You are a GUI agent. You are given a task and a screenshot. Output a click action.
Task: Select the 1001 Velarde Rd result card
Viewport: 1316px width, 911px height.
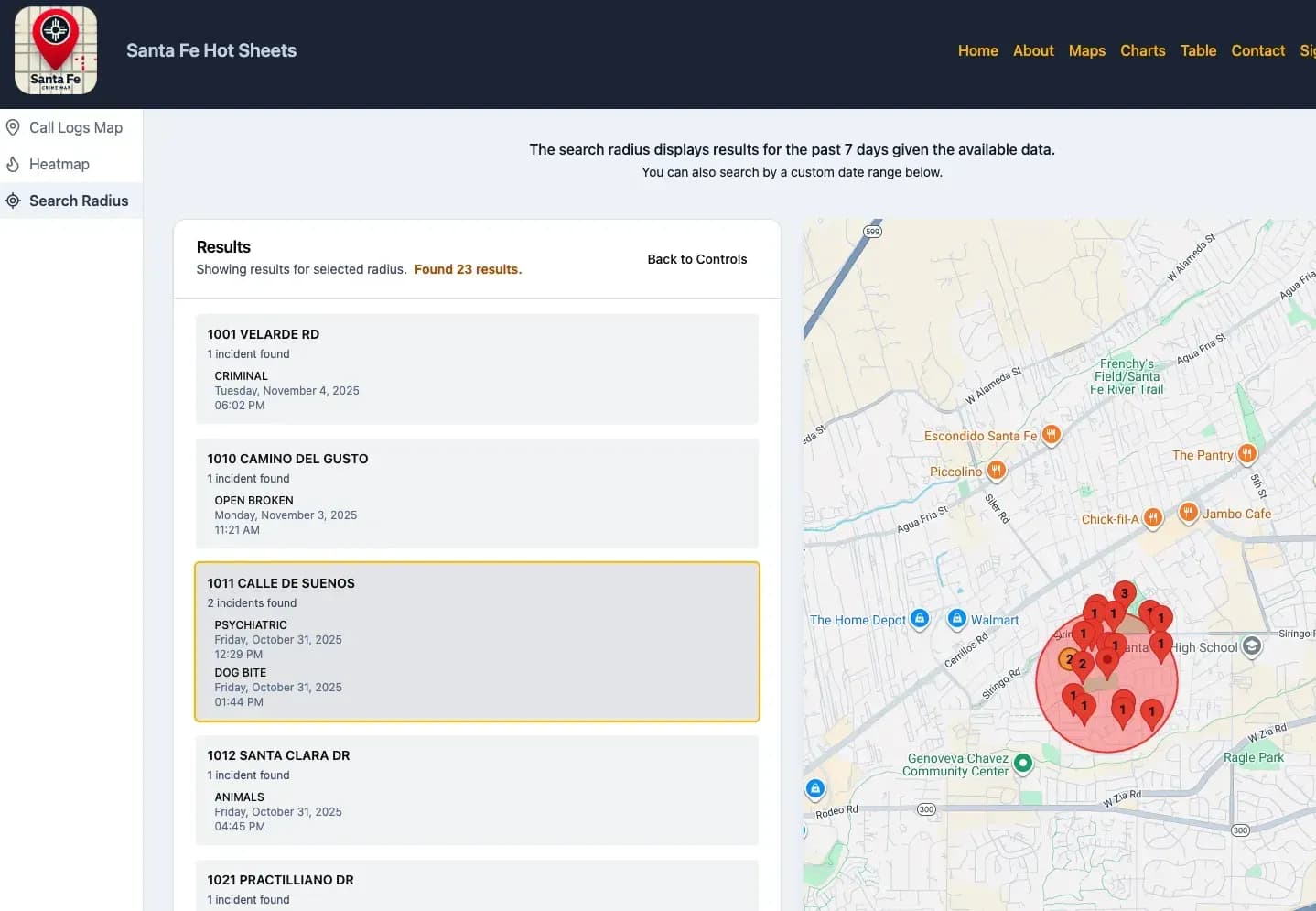[477, 369]
